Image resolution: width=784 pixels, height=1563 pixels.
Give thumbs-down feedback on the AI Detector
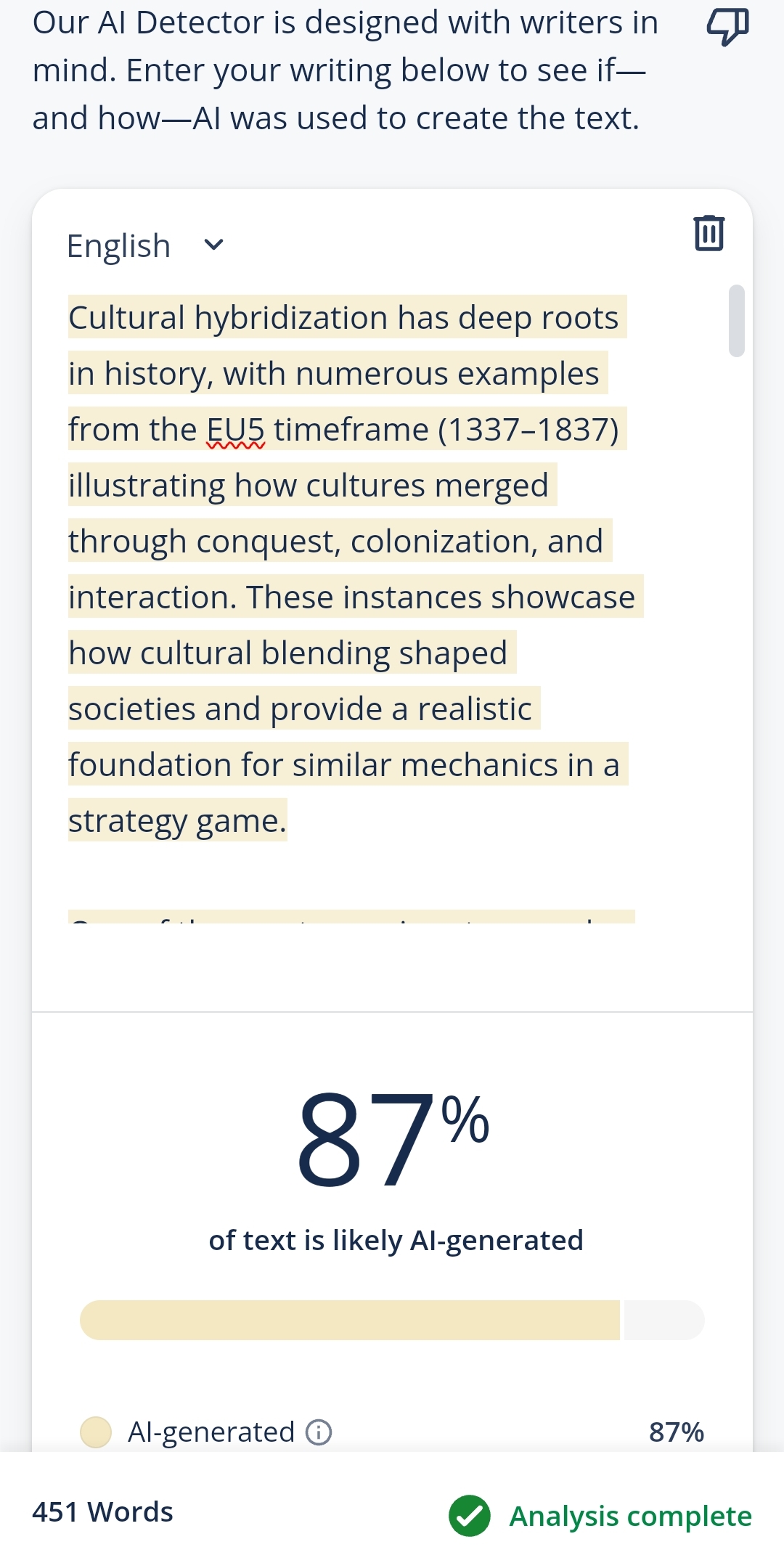(728, 26)
